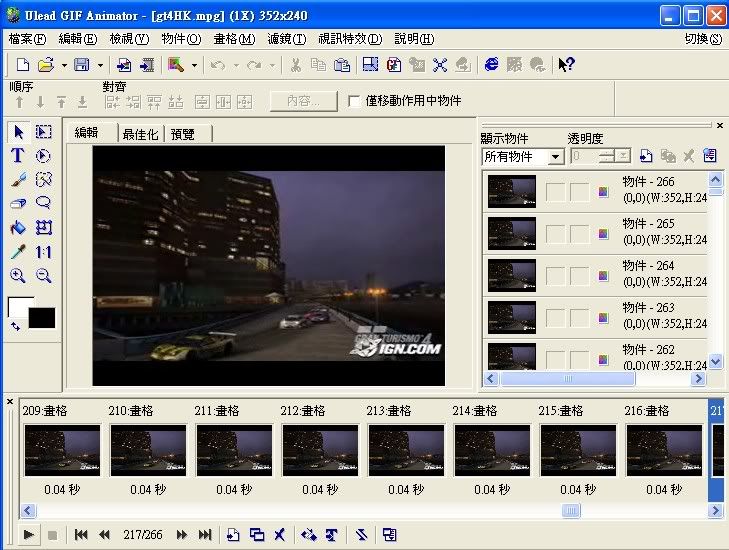
Task: Expand the Undo history dropdown arrow
Action: (x=236, y=65)
